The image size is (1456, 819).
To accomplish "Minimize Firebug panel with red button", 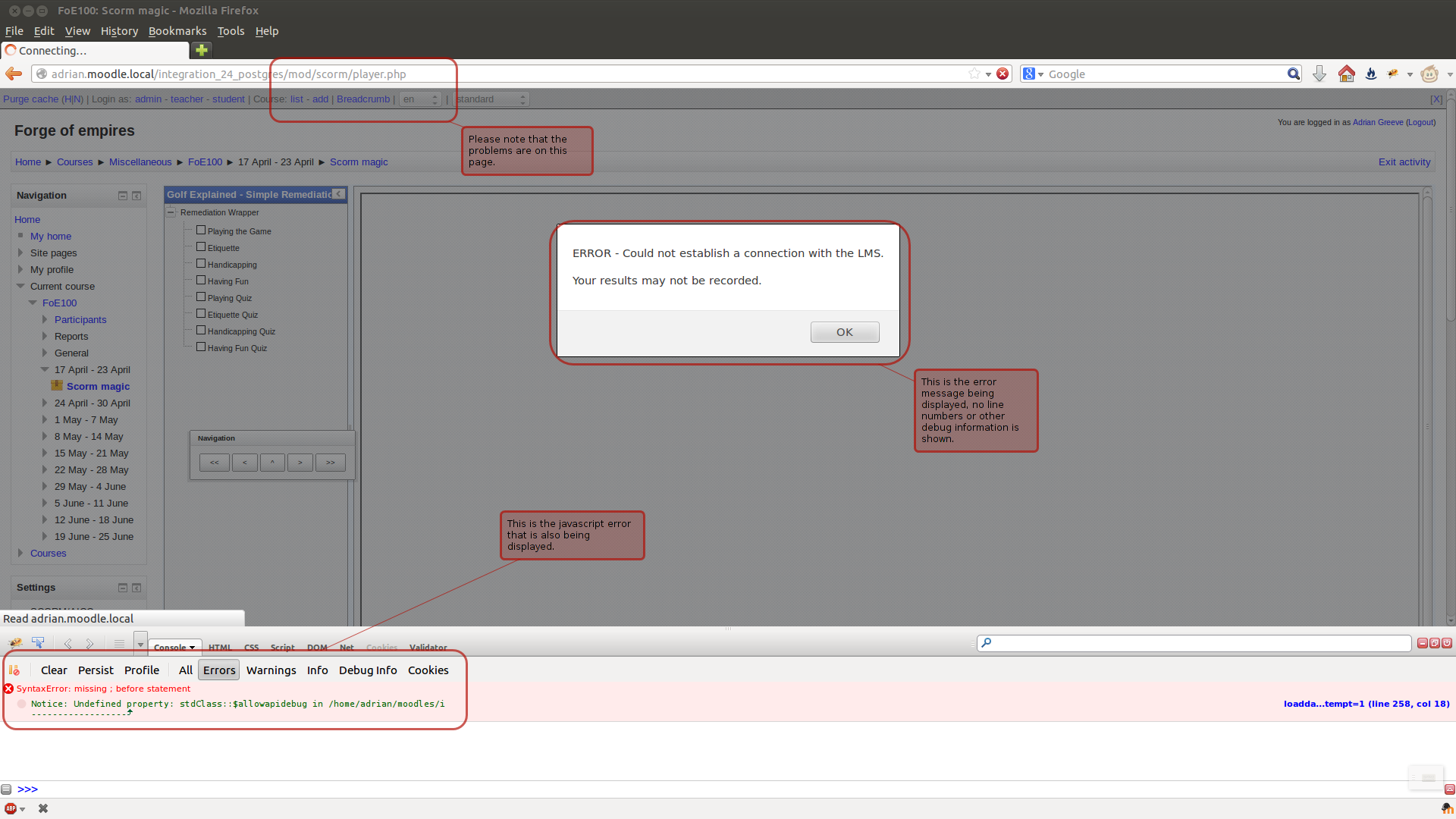I will [1423, 643].
